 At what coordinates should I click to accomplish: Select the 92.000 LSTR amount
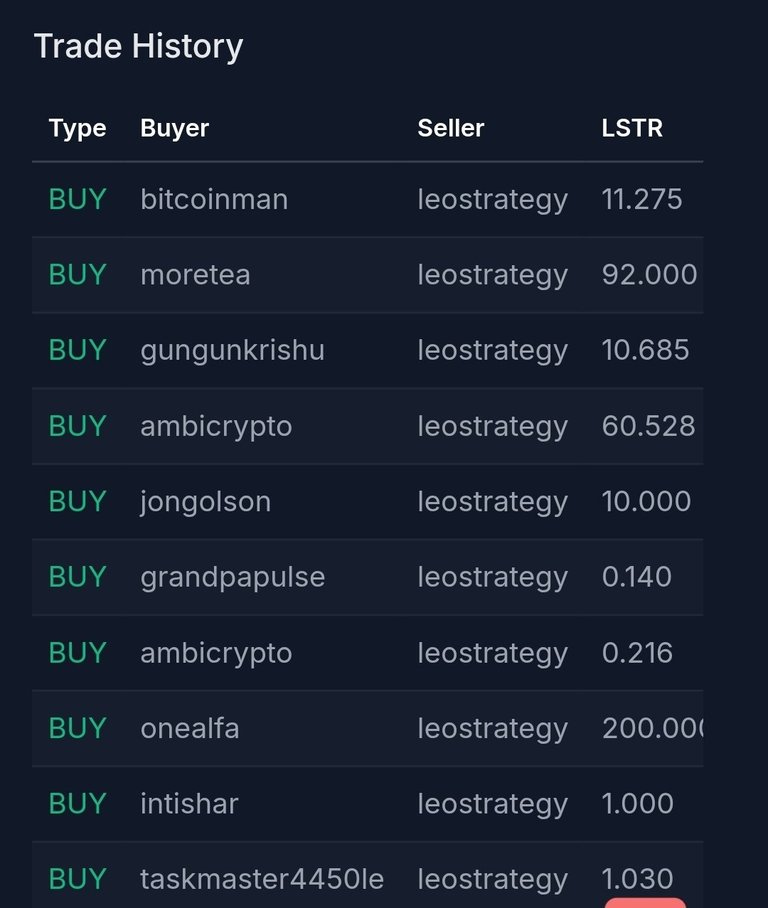(649, 274)
